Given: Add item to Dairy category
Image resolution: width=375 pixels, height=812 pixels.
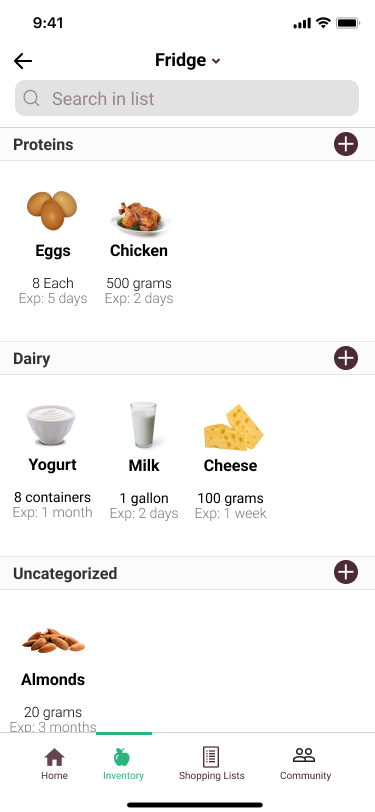Looking at the screenshot, I should [x=345, y=358].
